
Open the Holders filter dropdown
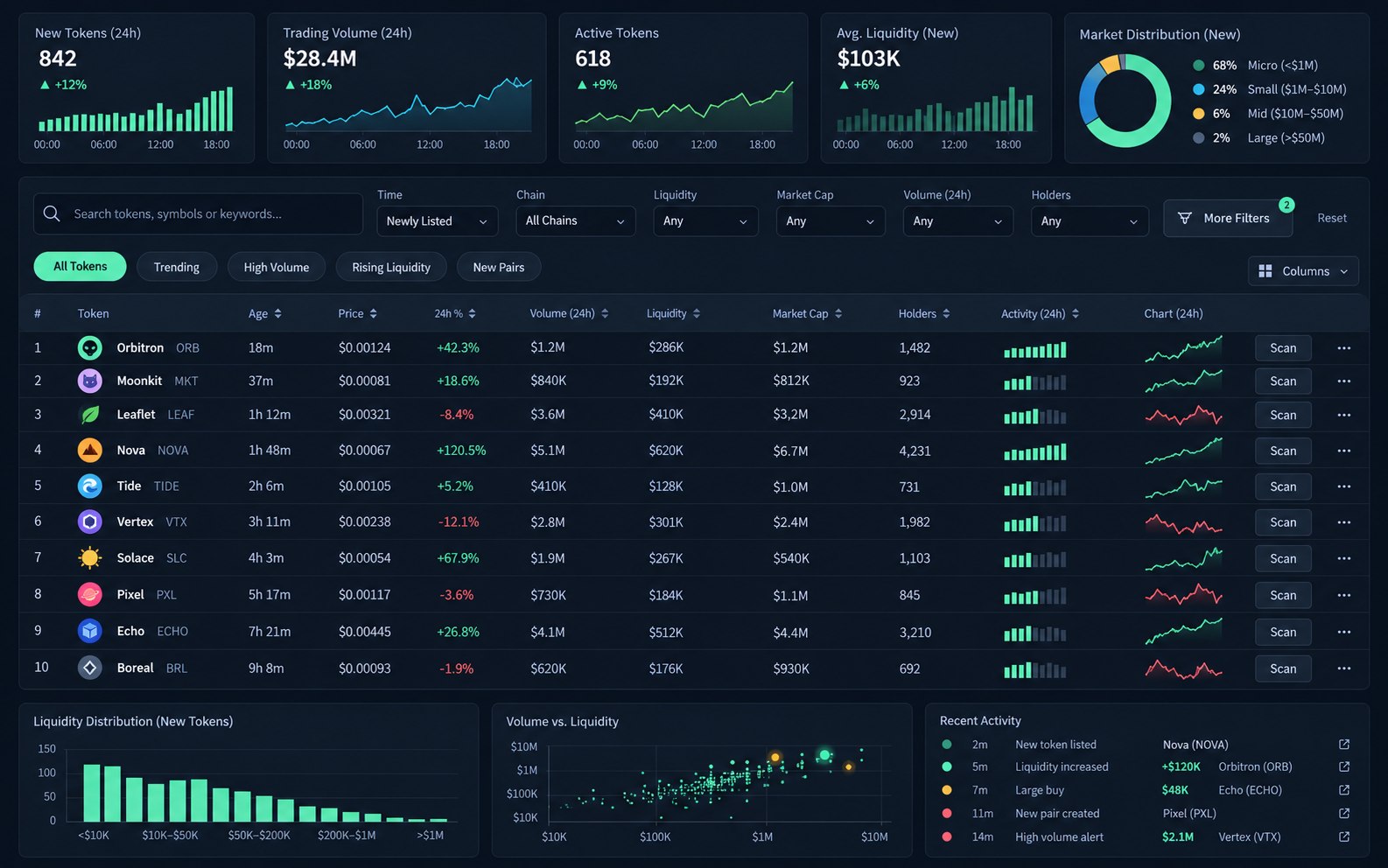coord(1090,221)
